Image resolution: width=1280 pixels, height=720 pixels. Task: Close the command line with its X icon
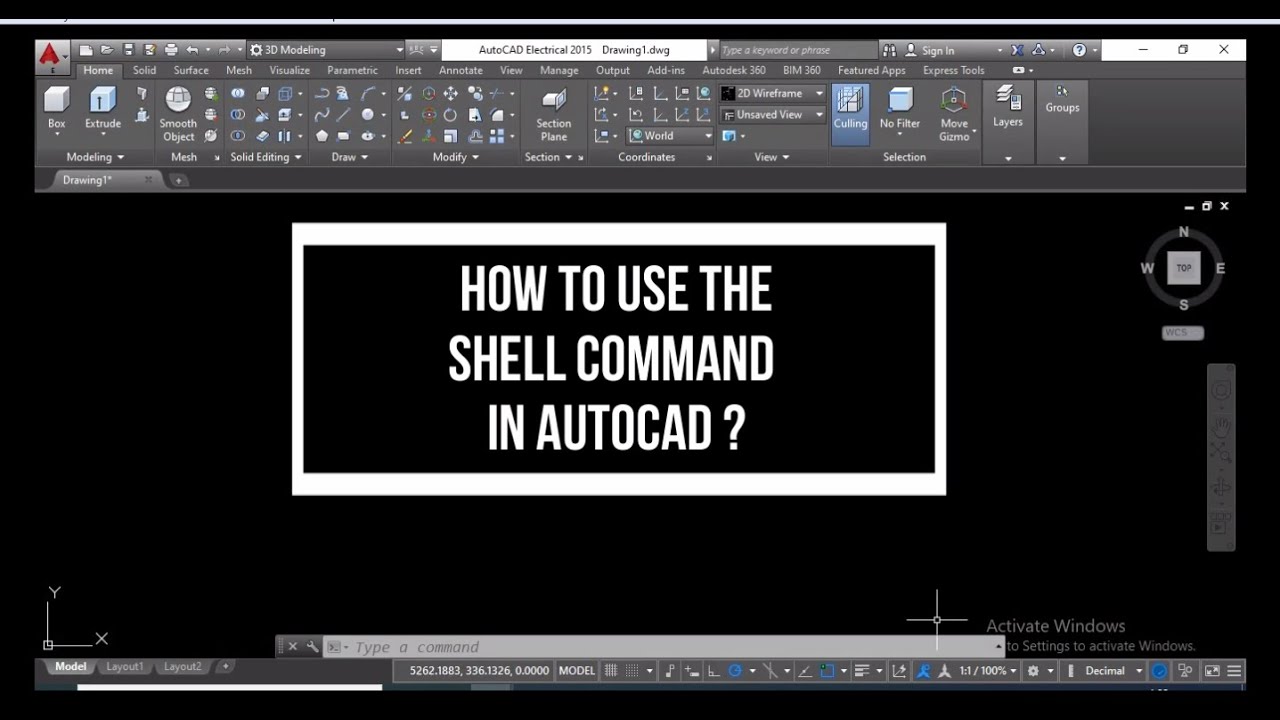[292, 647]
